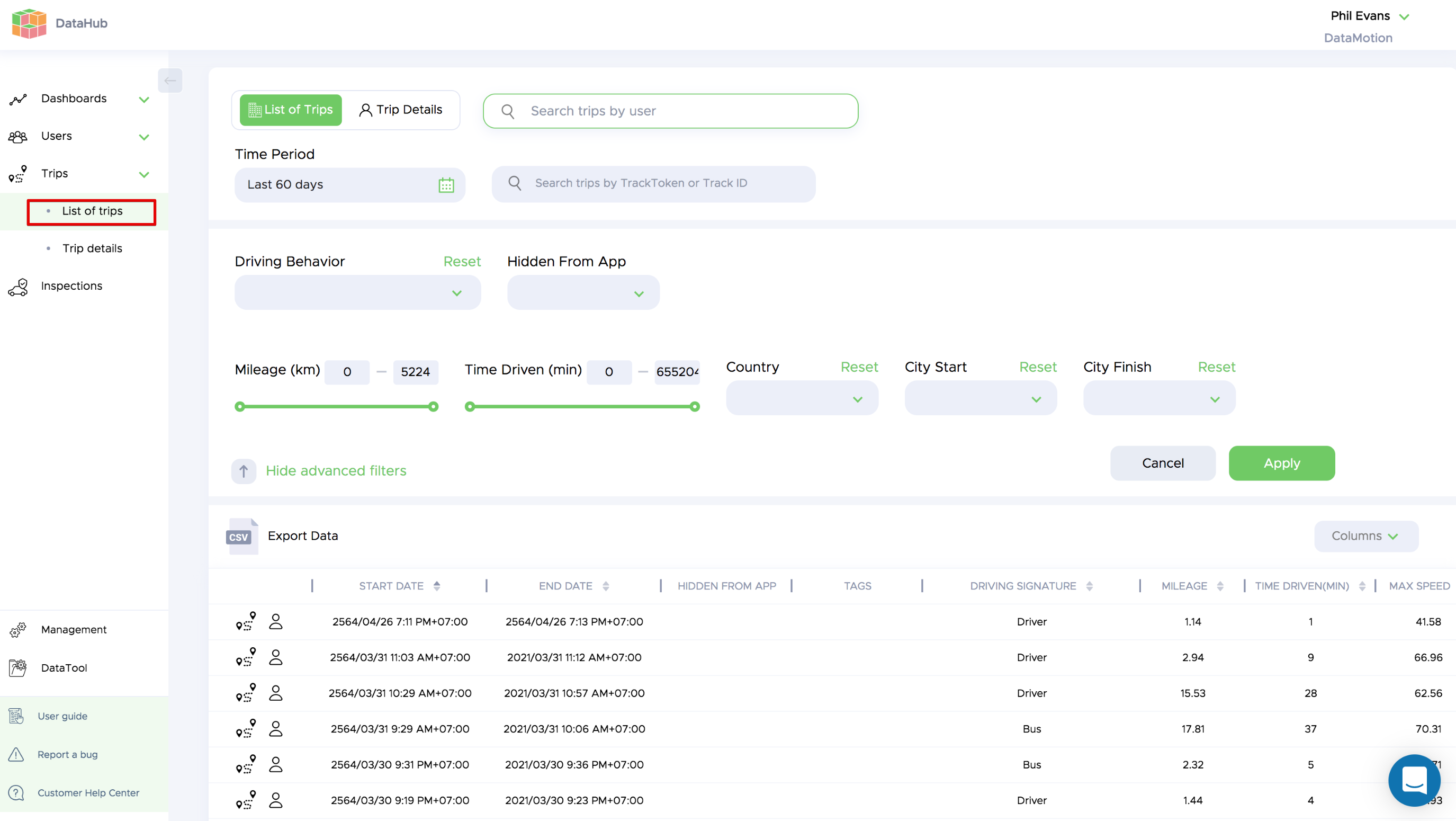Click the Inspections car icon
1456x821 pixels.
coord(18,287)
